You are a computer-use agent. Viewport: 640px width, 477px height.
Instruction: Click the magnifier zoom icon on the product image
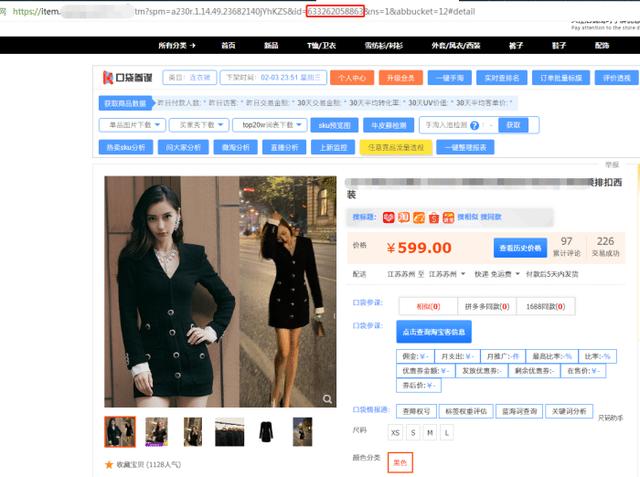pyautogui.click(x=327, y=399)
